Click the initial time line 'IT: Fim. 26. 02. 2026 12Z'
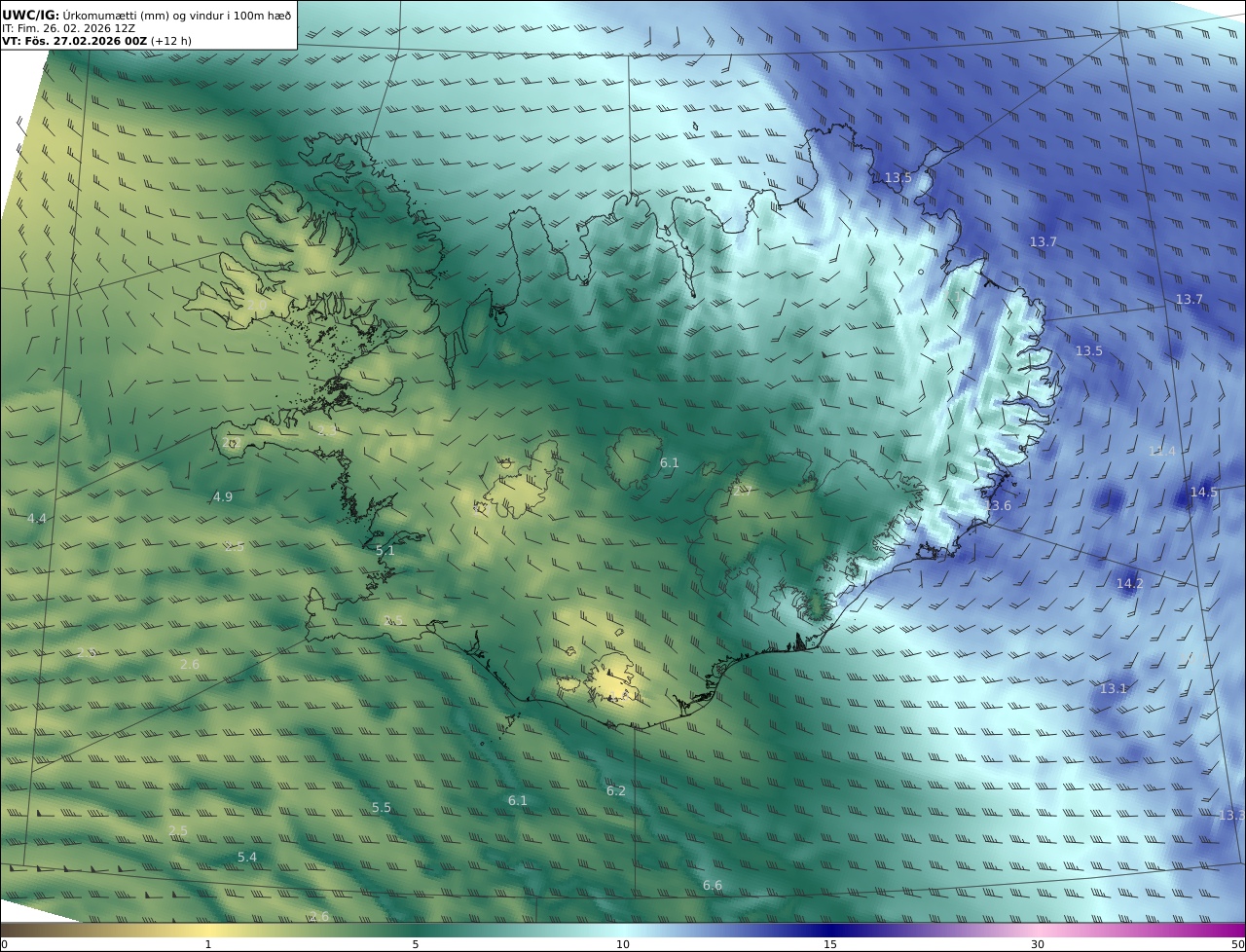The height and width of the screenshot is (952, 1246). click(68, 28)
